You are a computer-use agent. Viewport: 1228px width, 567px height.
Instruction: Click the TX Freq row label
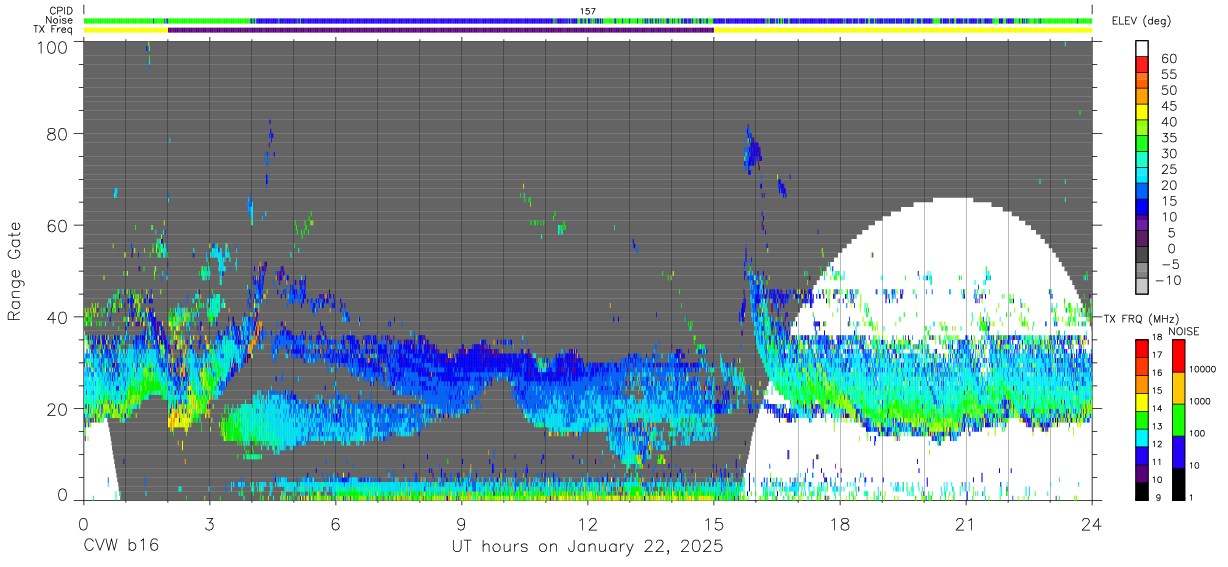tap(54, 29)
